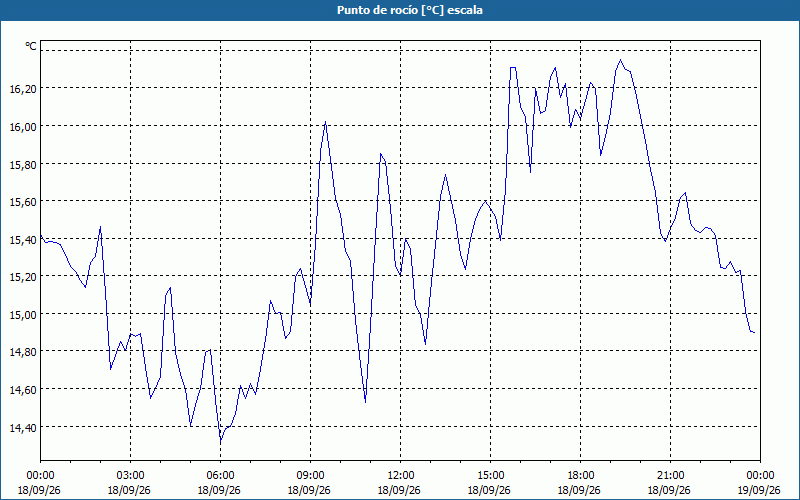Click the 18/09/26 date under 21:00
800x500 pixels.
669,490
